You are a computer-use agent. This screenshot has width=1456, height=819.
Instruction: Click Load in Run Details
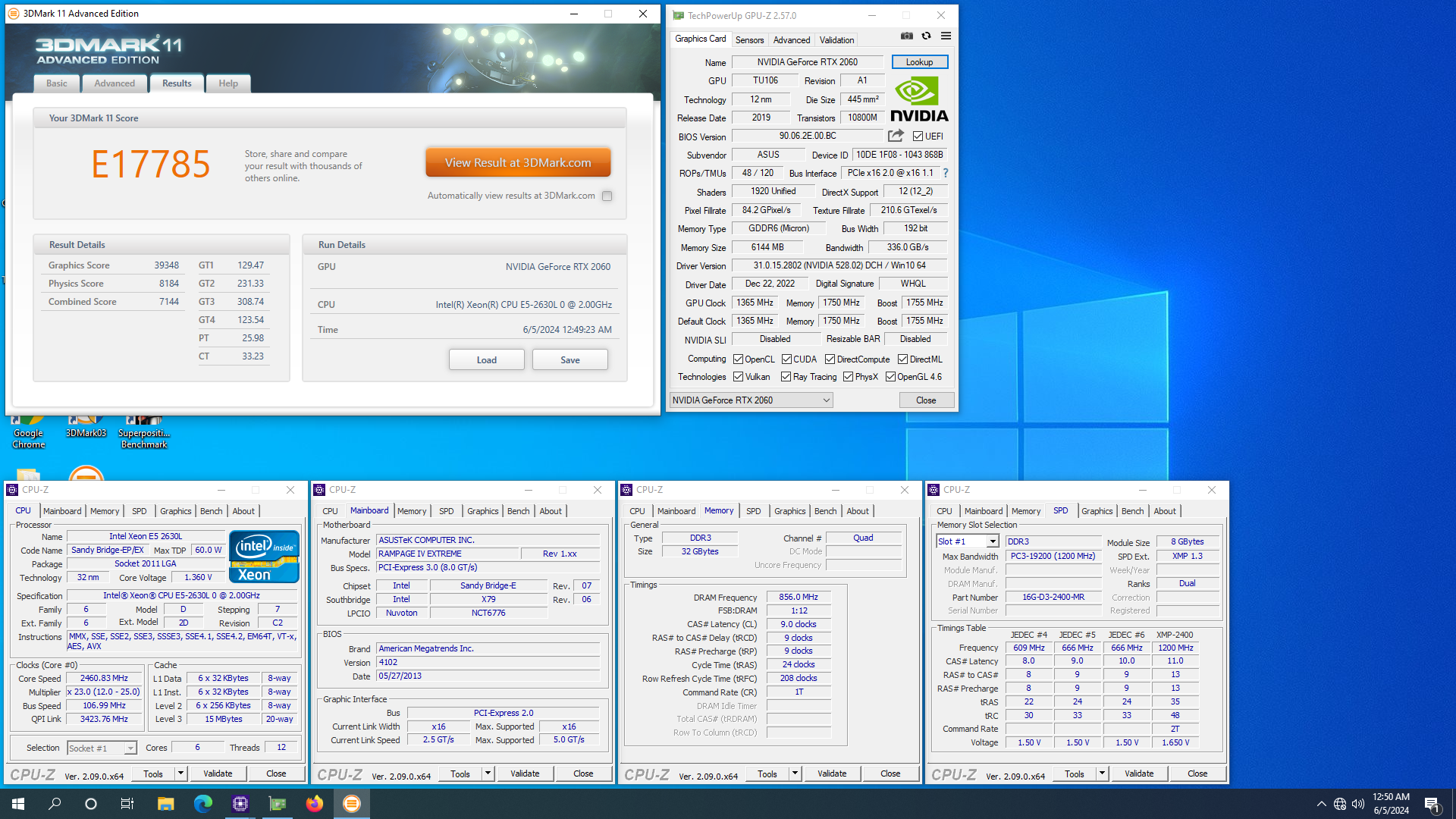point(487,360)
